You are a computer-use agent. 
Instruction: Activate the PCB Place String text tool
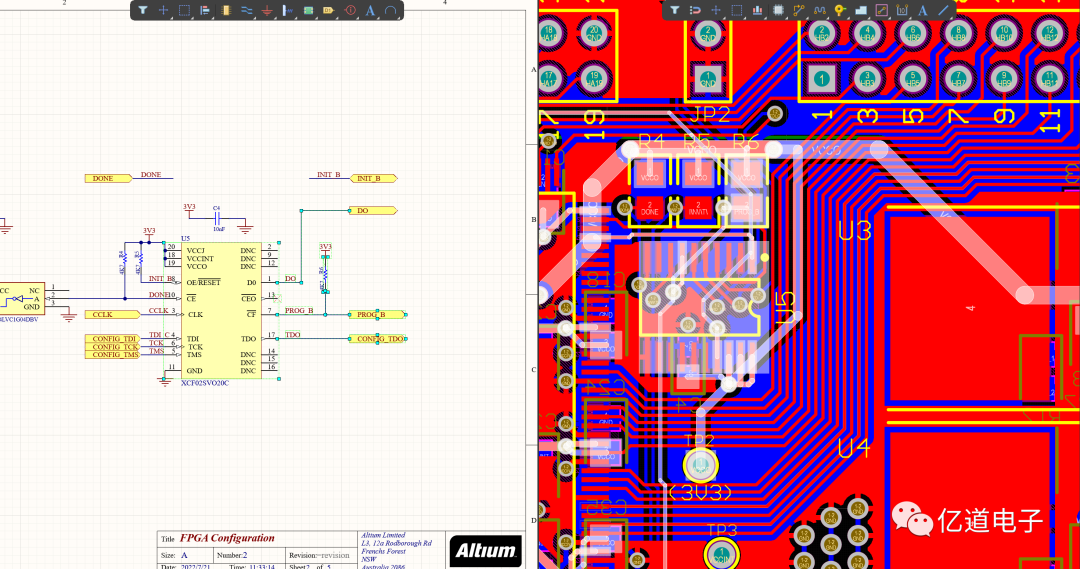tap(922, 10)
